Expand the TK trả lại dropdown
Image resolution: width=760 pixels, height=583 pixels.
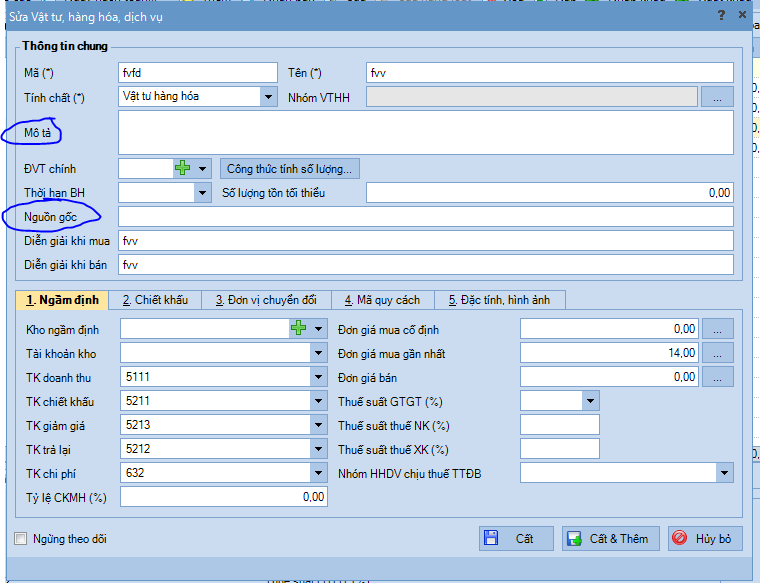(x=318, y=449)
